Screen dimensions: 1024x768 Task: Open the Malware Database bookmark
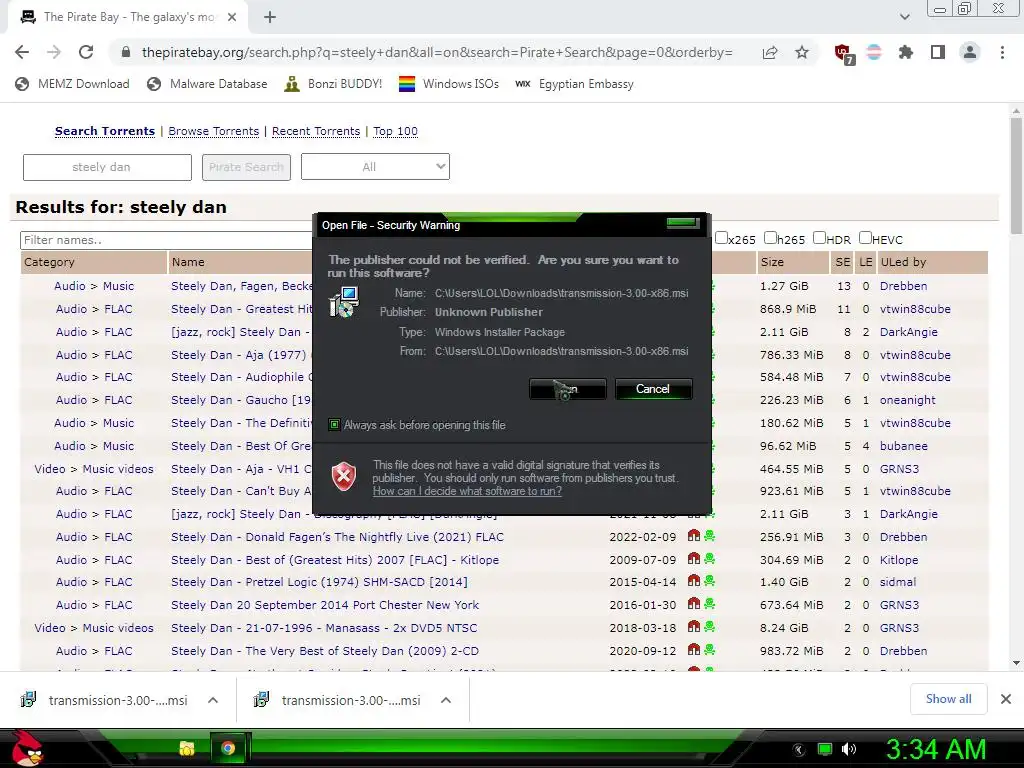207,84
